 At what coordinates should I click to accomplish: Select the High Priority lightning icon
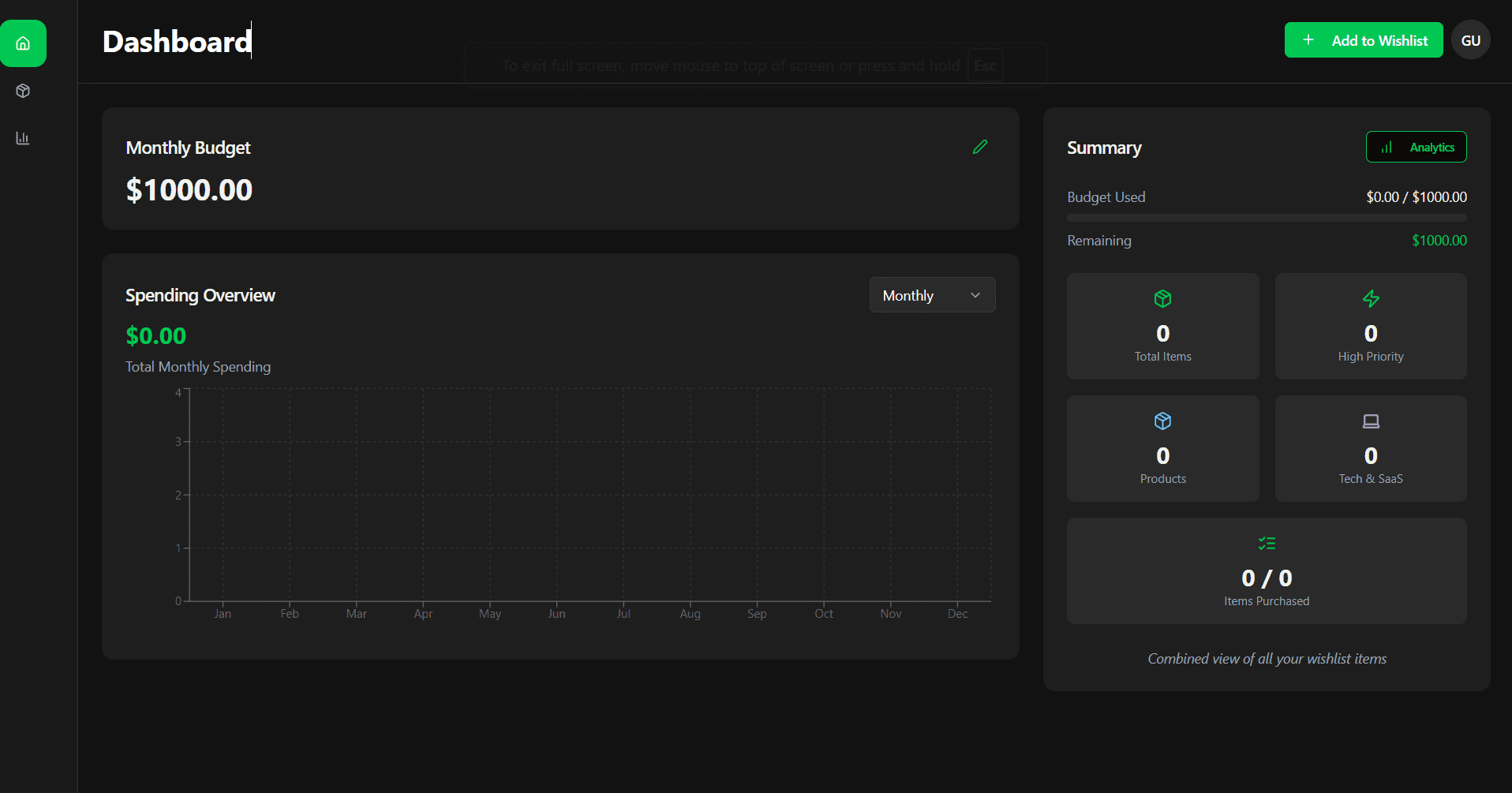pyautogui.click(x=1371, y=298)
